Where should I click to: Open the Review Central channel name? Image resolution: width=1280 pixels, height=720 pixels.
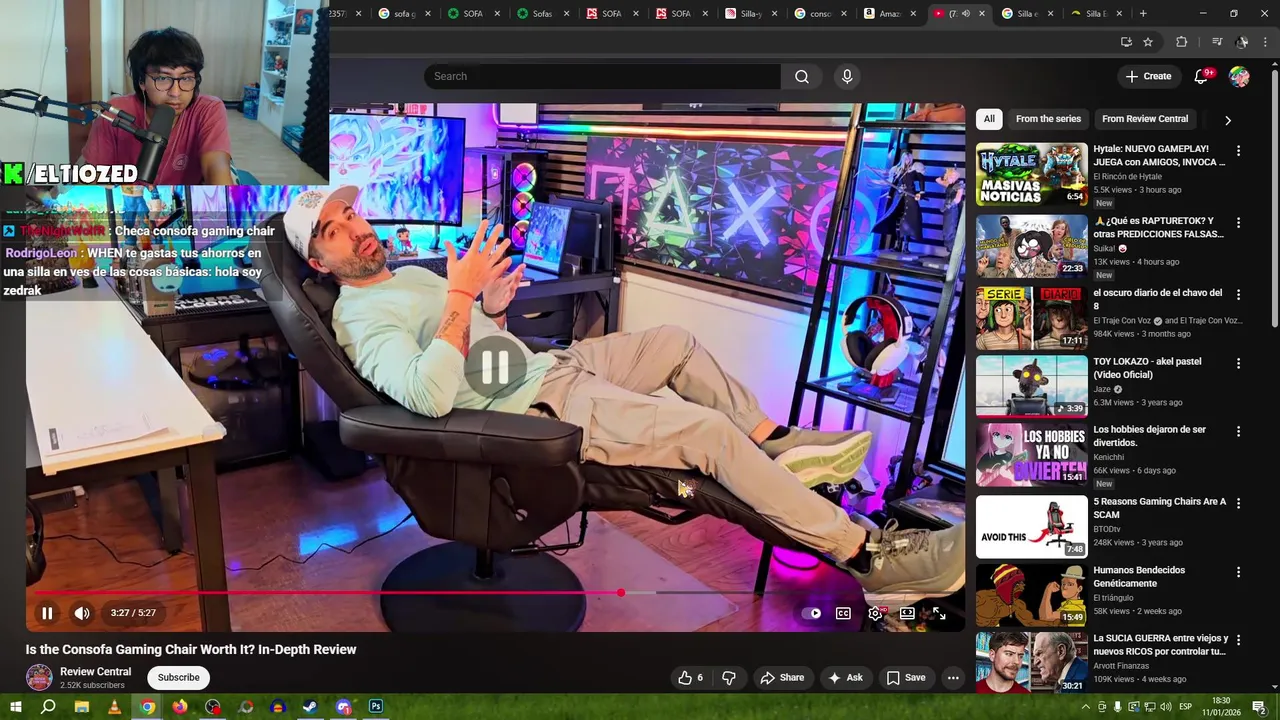pyautogui.click(x=95, y=672)
